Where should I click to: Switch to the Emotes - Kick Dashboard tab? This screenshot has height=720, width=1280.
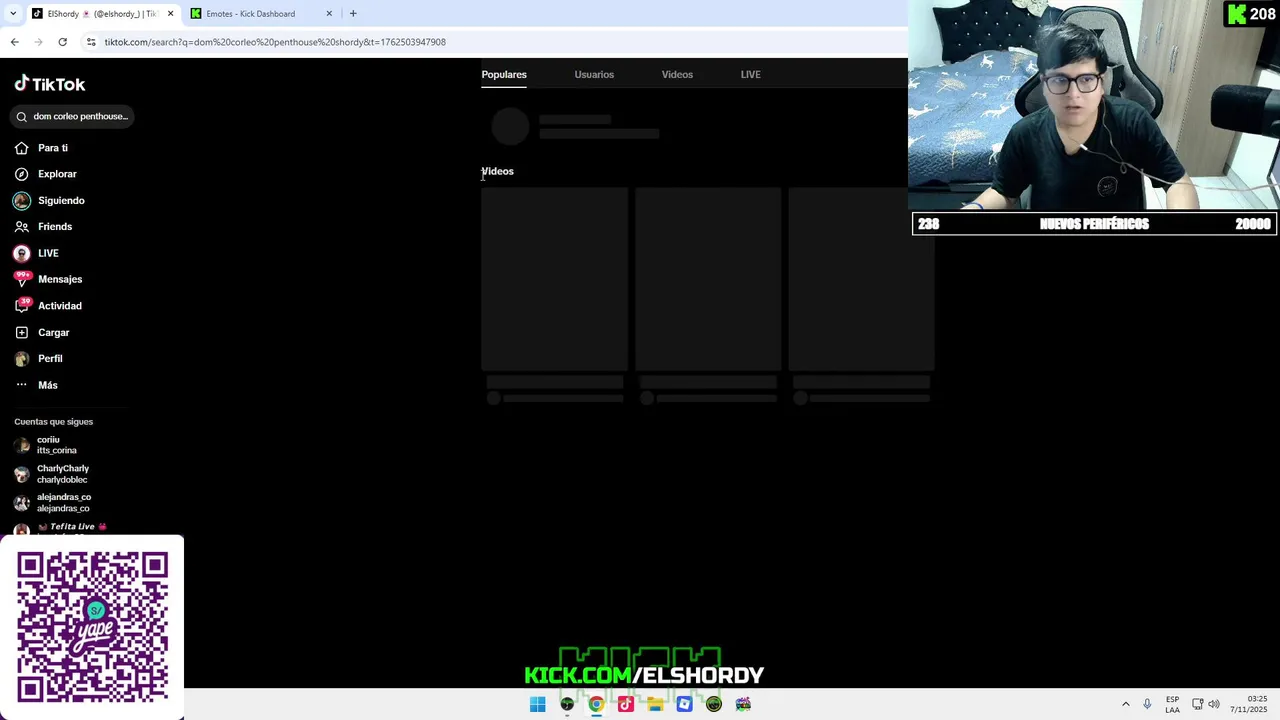[x=260, y=14]
